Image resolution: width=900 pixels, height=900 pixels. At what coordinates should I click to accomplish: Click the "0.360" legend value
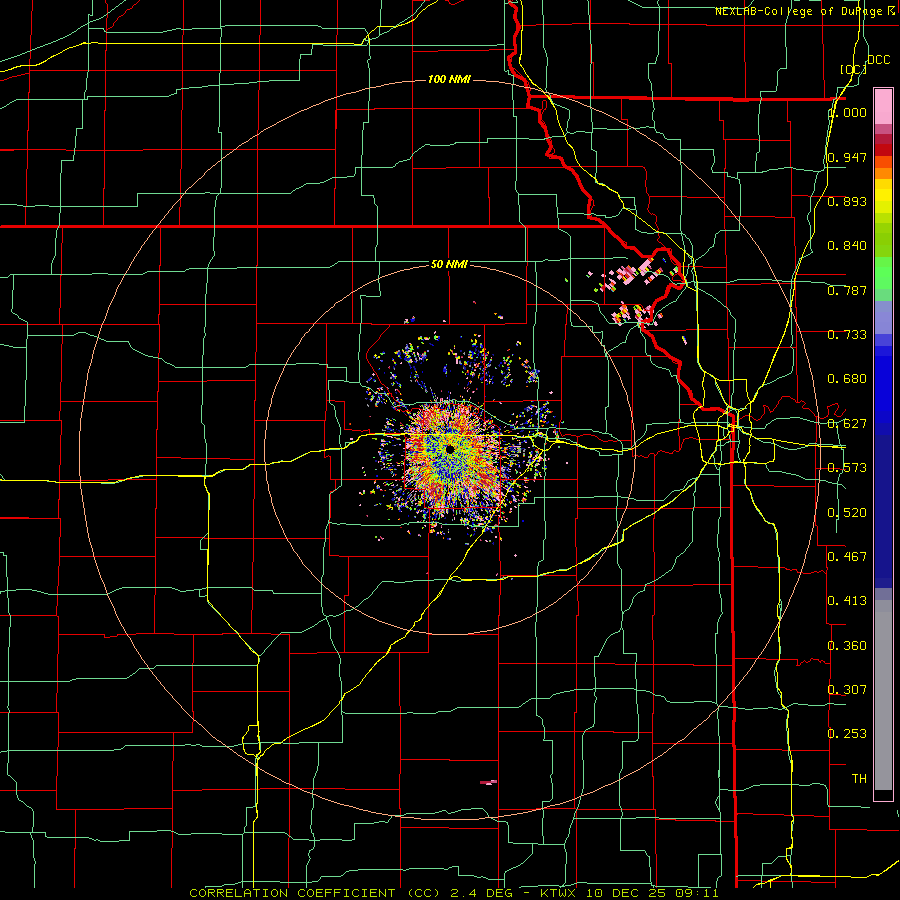847,646
